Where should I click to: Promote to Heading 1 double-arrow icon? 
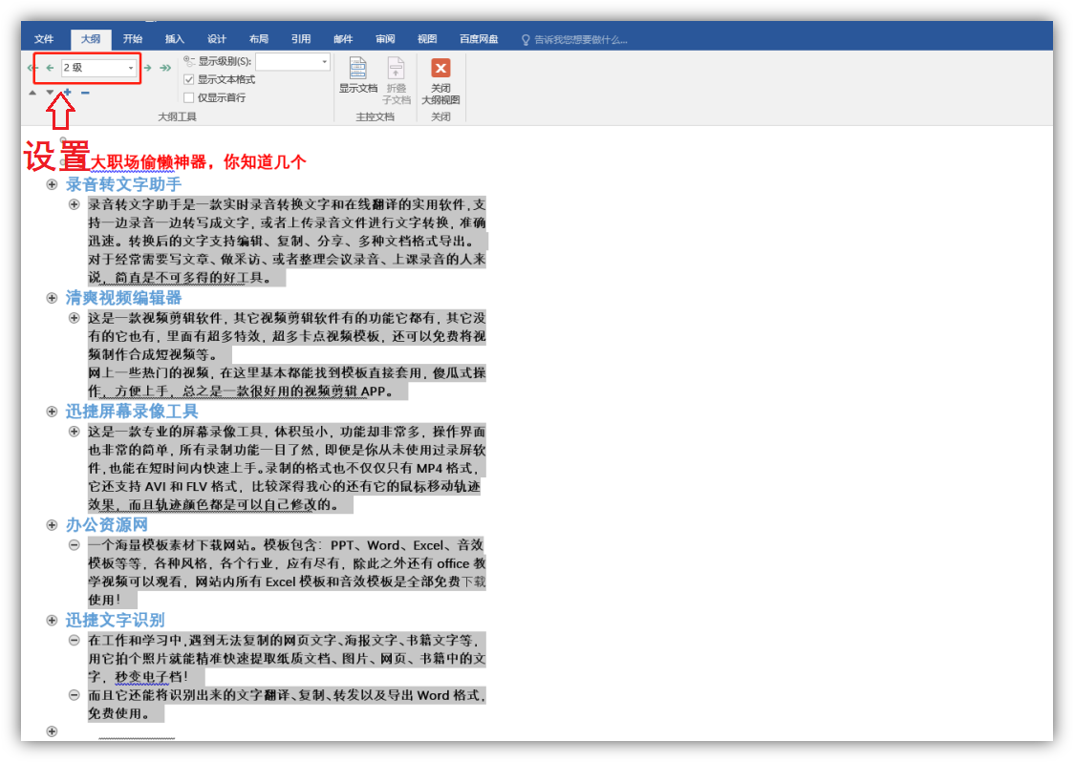(32, 68)
